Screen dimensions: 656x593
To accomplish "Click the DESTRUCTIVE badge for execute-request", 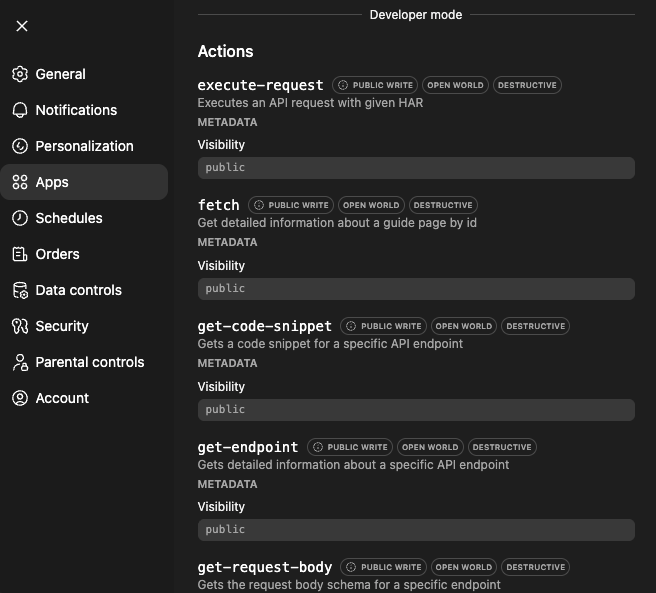I will click(527, 85).
